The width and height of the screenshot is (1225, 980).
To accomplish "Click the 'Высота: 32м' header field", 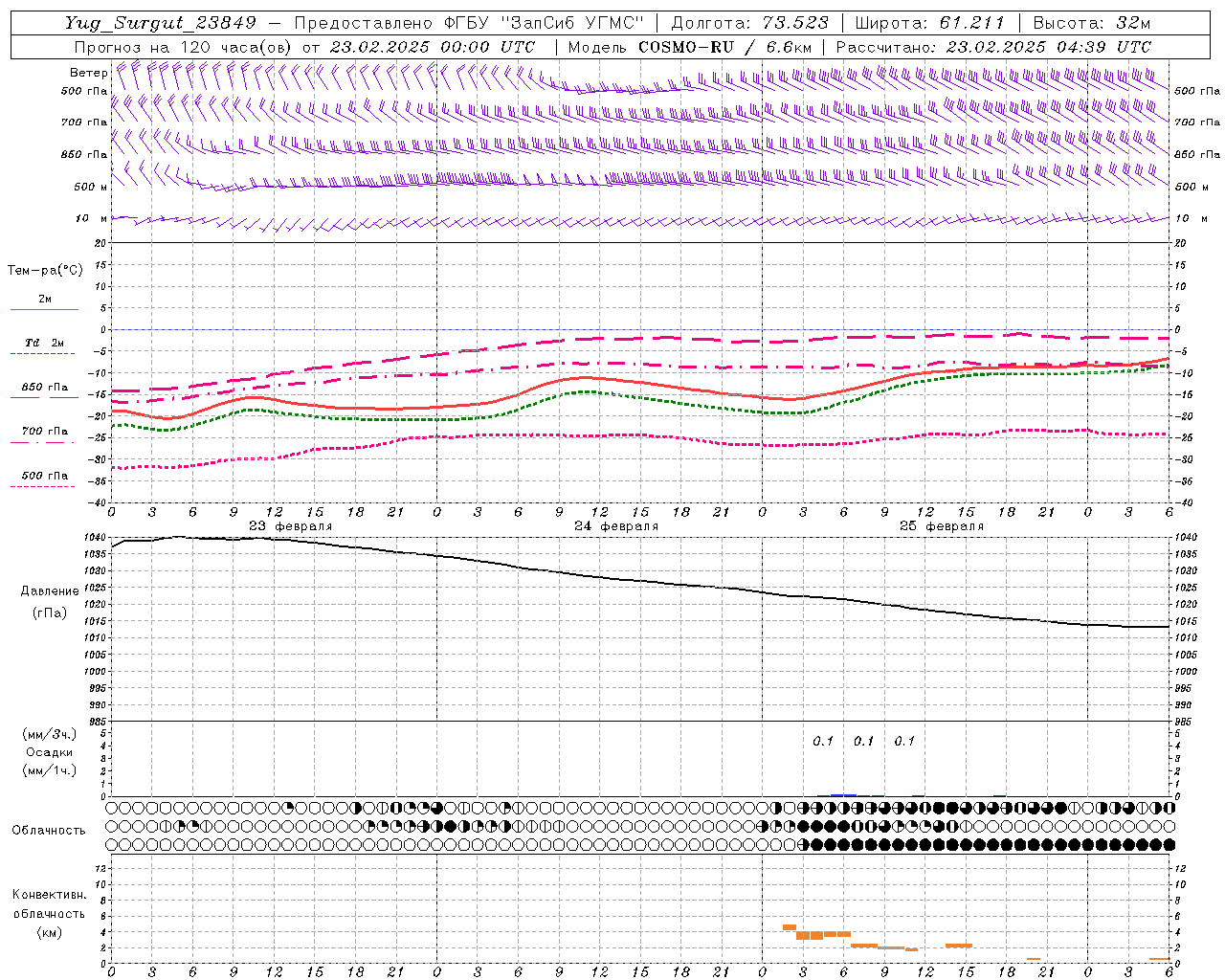I will tap(1092, 23).
